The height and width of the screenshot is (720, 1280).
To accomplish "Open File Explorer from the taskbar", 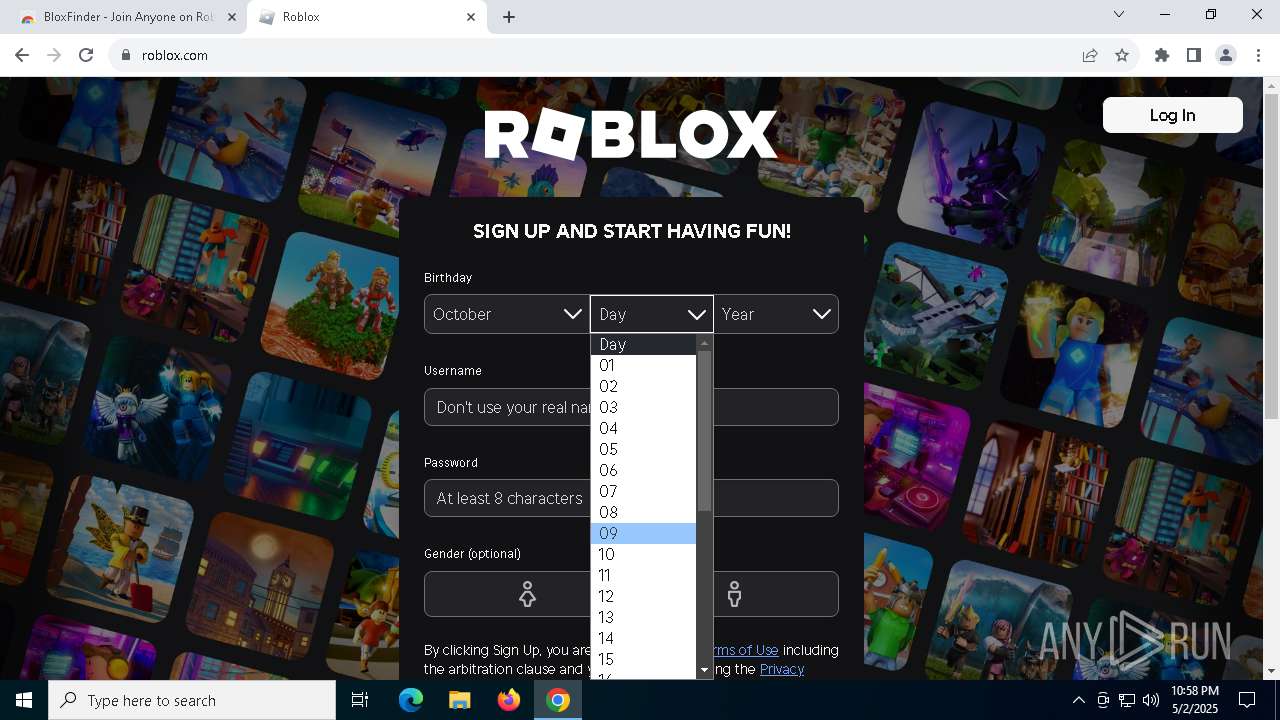I will coord(459,700).
